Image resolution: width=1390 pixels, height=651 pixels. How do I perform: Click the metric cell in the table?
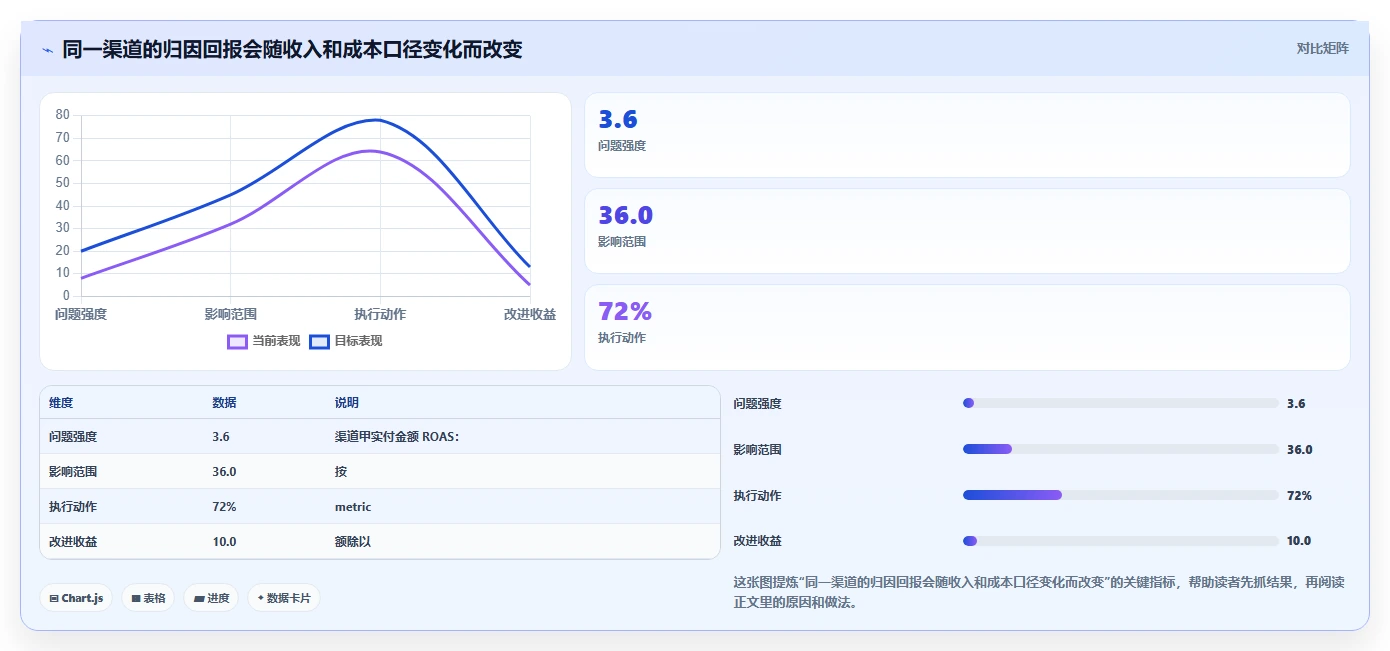pyautogui.click(x=353, y=507)
